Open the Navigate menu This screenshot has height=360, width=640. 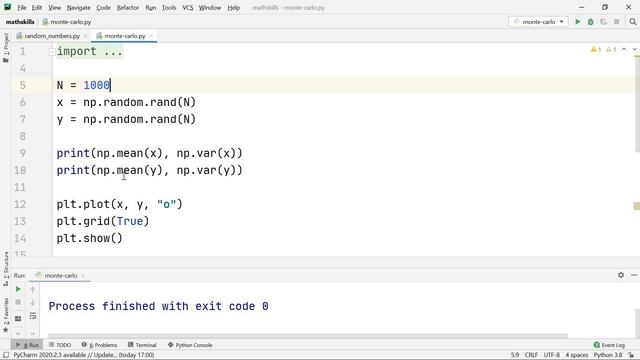pyautogui.click(x=78, y=7)
